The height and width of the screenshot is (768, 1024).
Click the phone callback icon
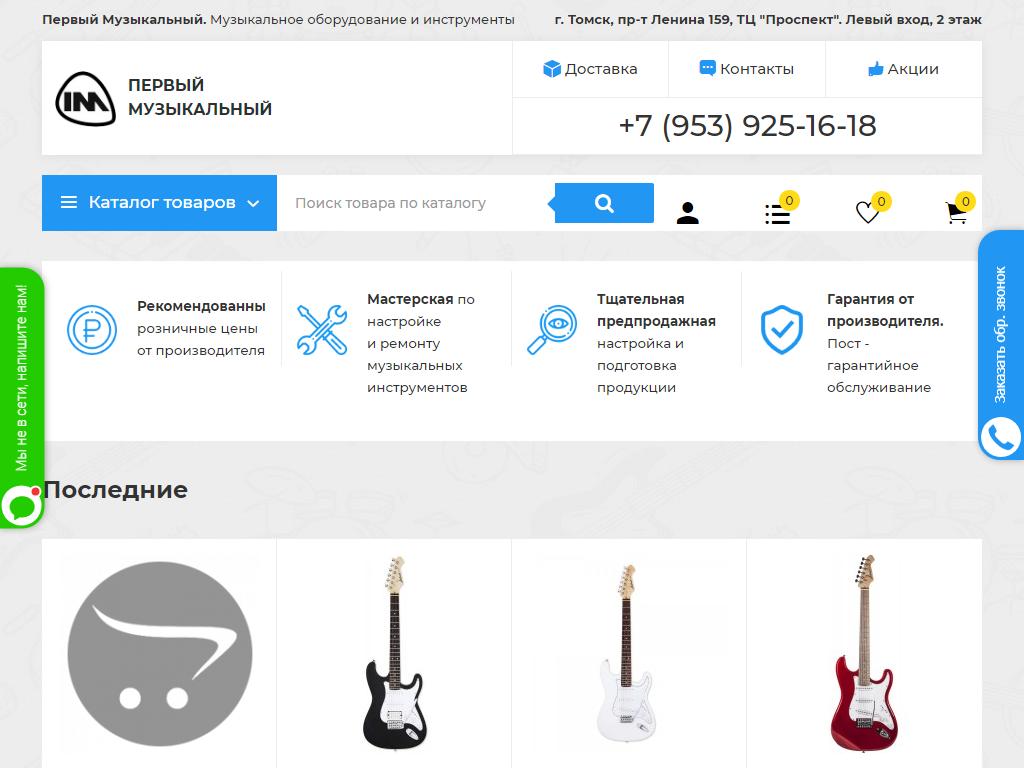[x=1000, y=438]
